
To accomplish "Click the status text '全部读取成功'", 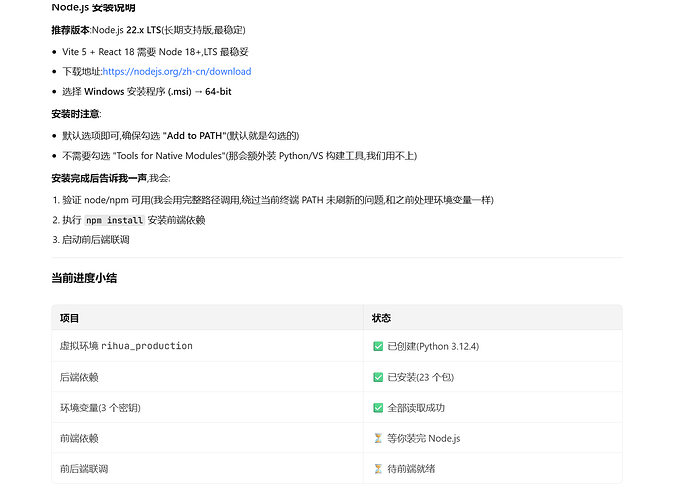I will (x=416, y=408).
